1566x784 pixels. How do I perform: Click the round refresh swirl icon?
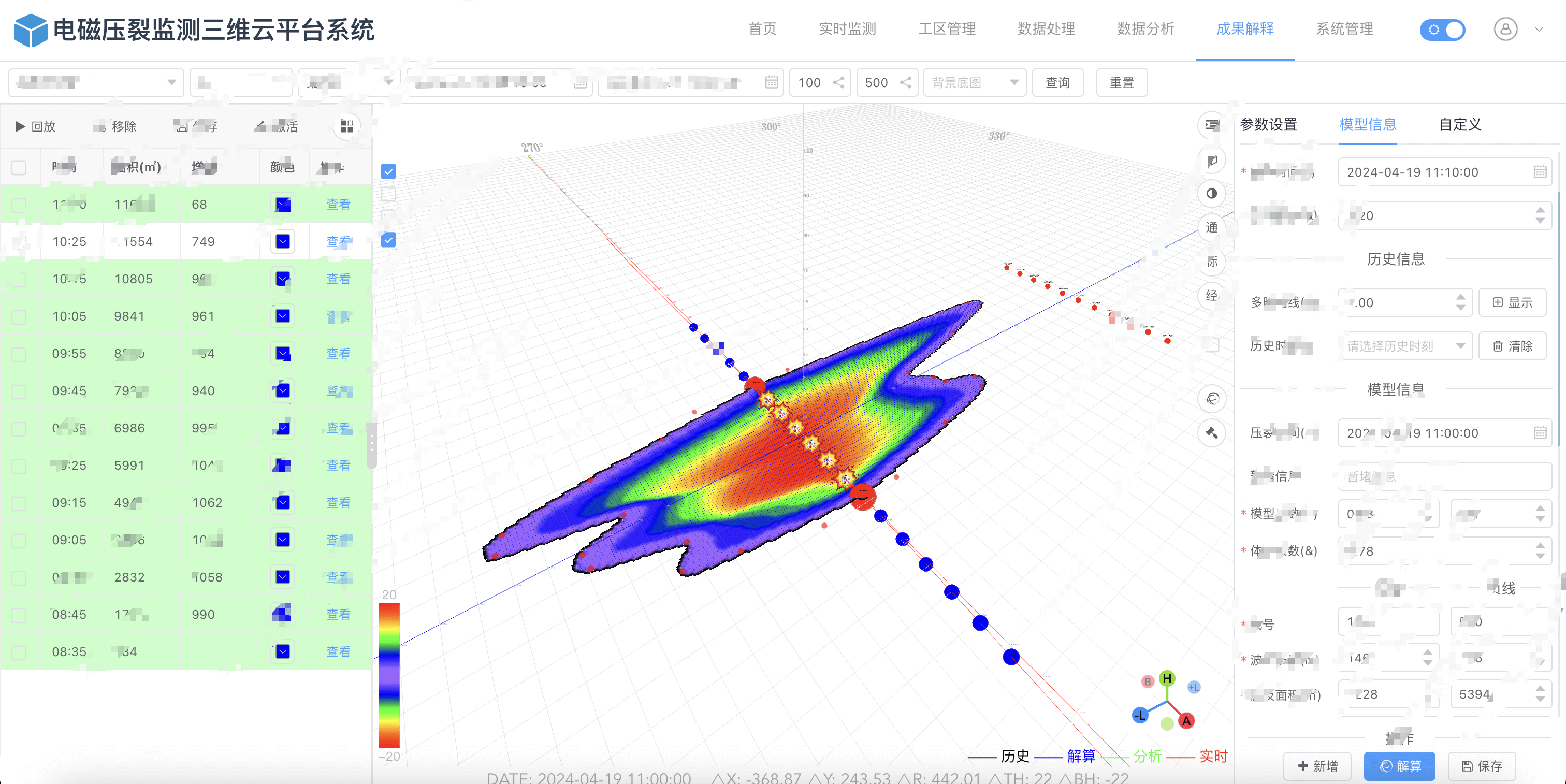(1212, 399)
